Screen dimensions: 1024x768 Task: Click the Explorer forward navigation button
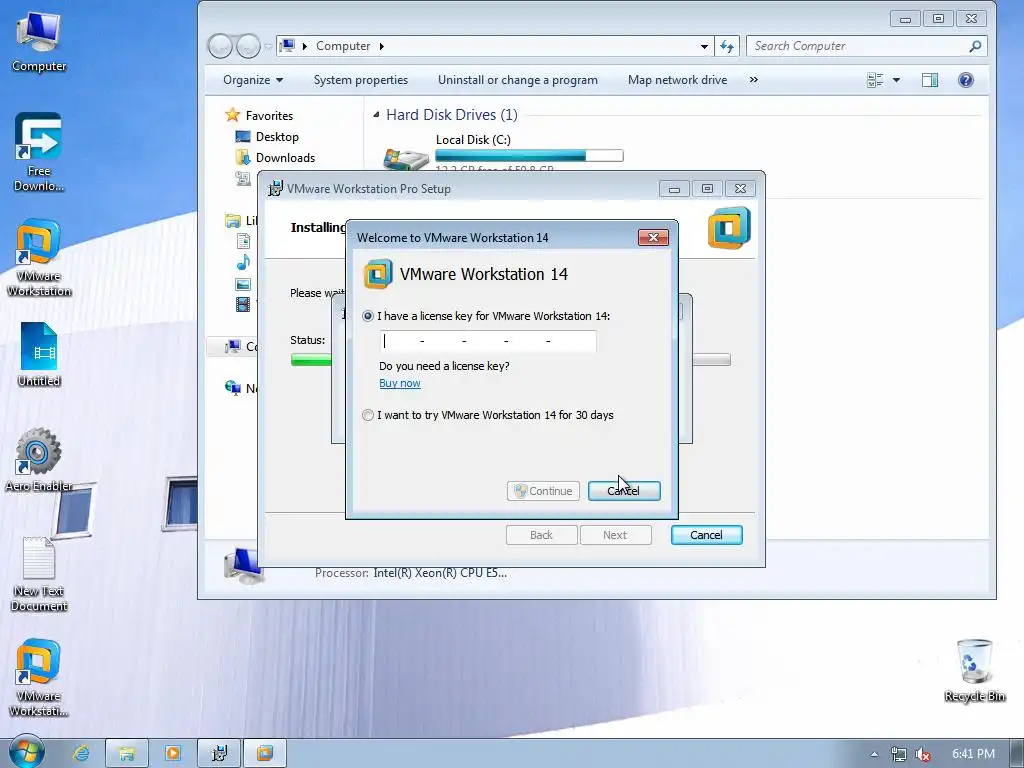click(248, 46)
